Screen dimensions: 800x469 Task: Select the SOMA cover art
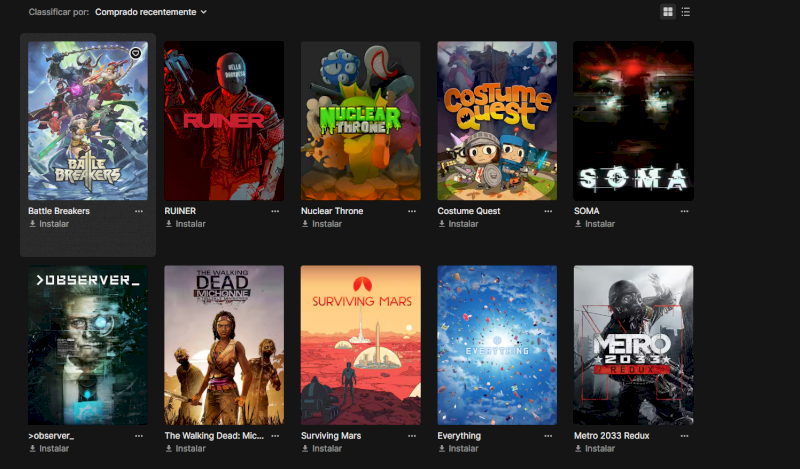pyautogui.click(x=633, y=121)
